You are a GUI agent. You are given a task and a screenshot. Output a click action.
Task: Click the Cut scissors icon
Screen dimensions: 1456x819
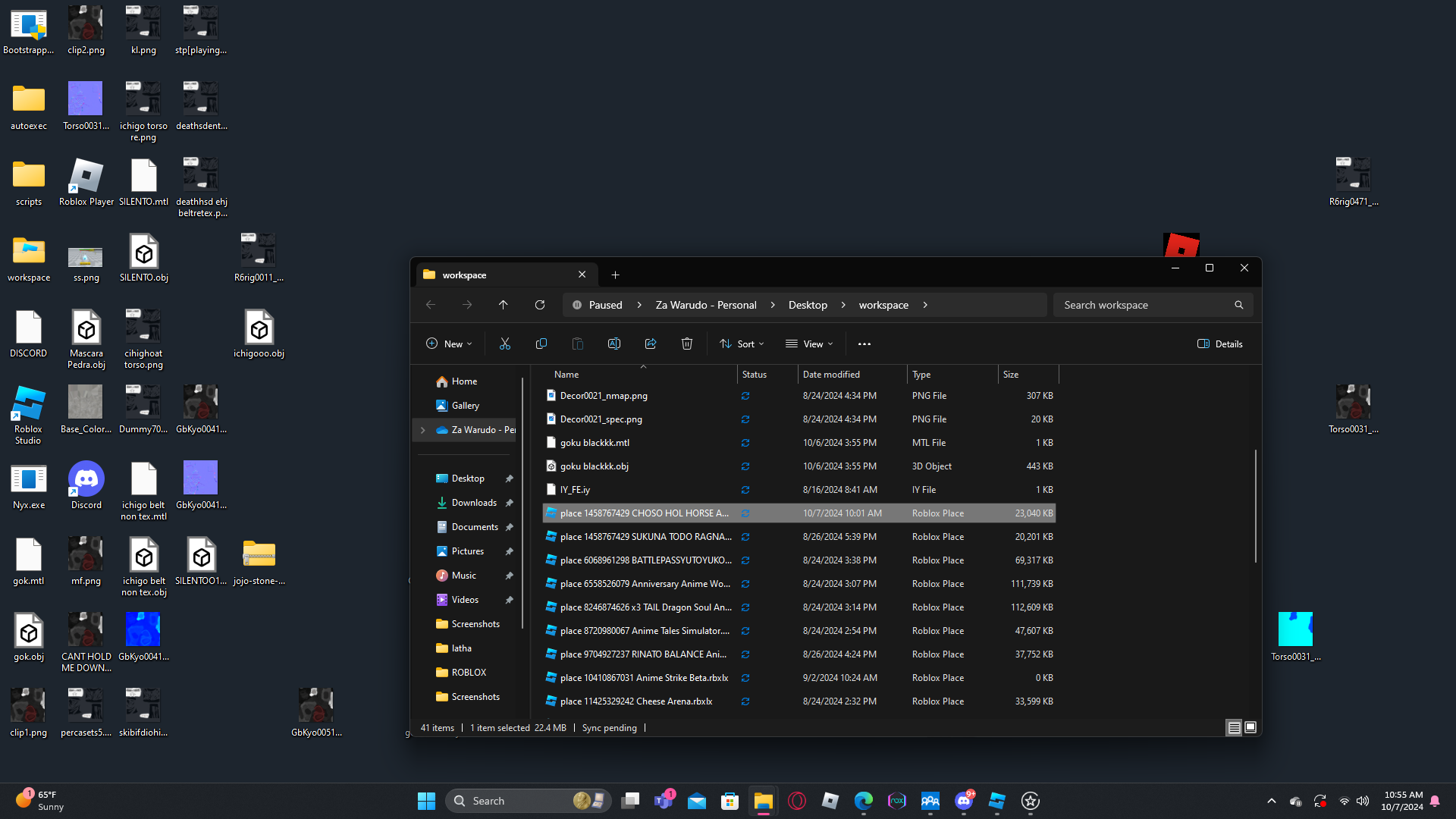[x=505, y=344]
